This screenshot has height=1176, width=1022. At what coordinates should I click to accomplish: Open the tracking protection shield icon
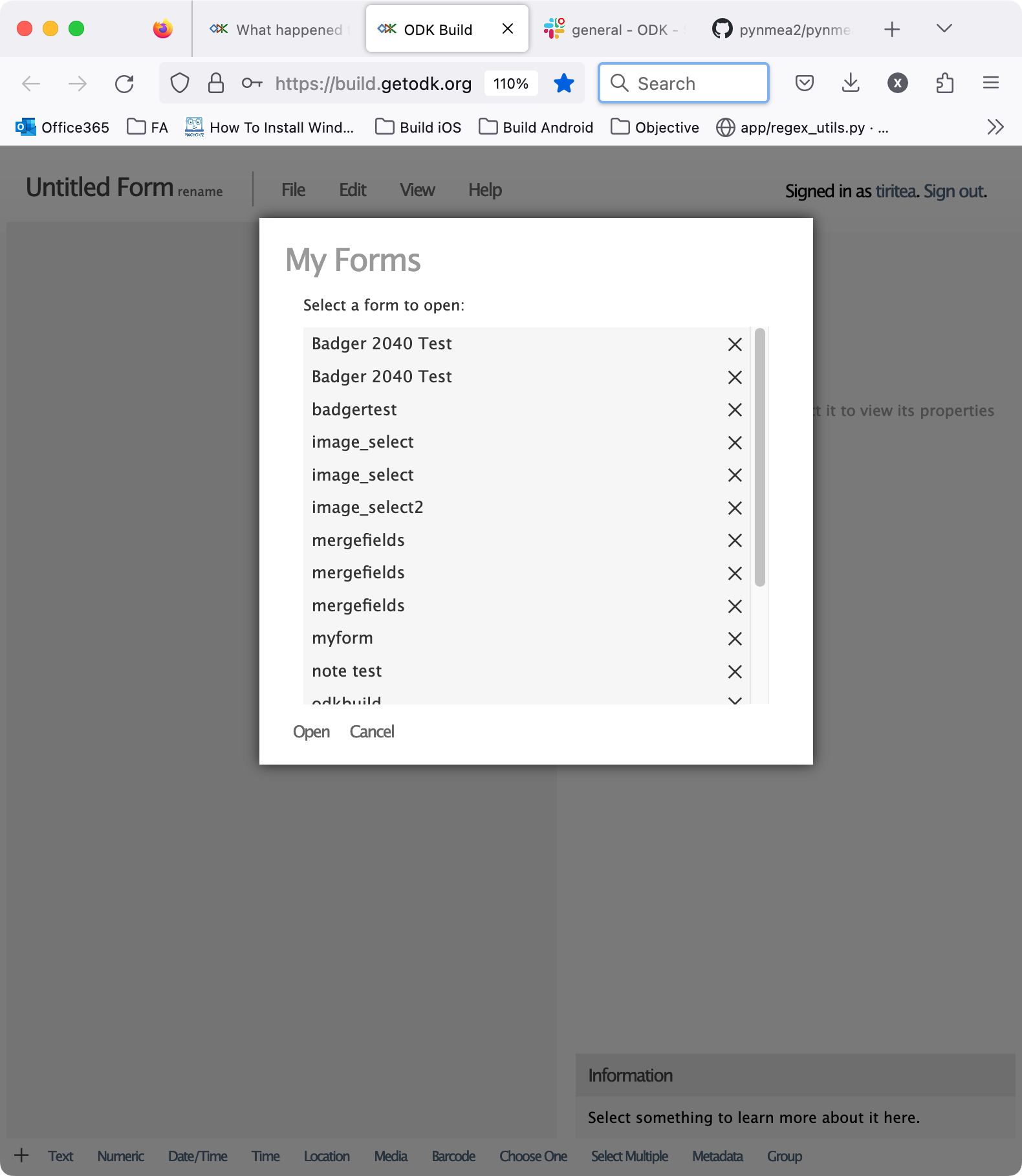(180, 83)
